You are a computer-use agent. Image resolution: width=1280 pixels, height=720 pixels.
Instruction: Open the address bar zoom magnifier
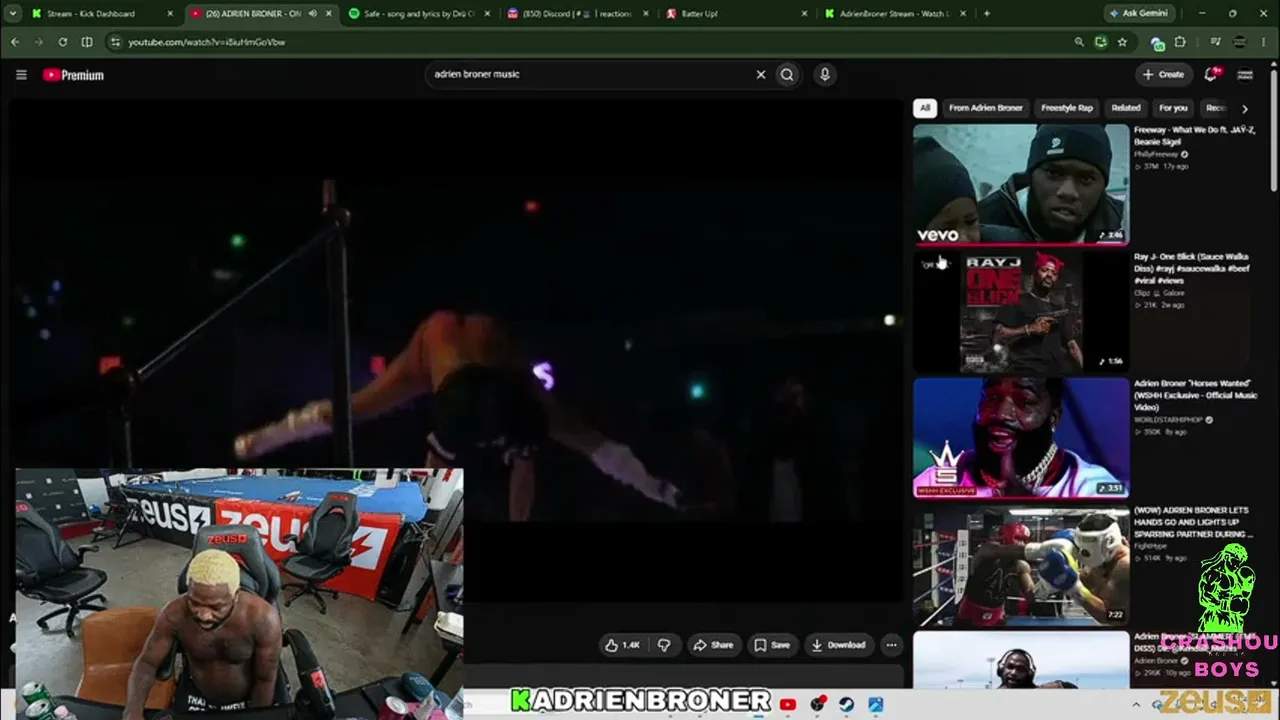(1079, 42)
